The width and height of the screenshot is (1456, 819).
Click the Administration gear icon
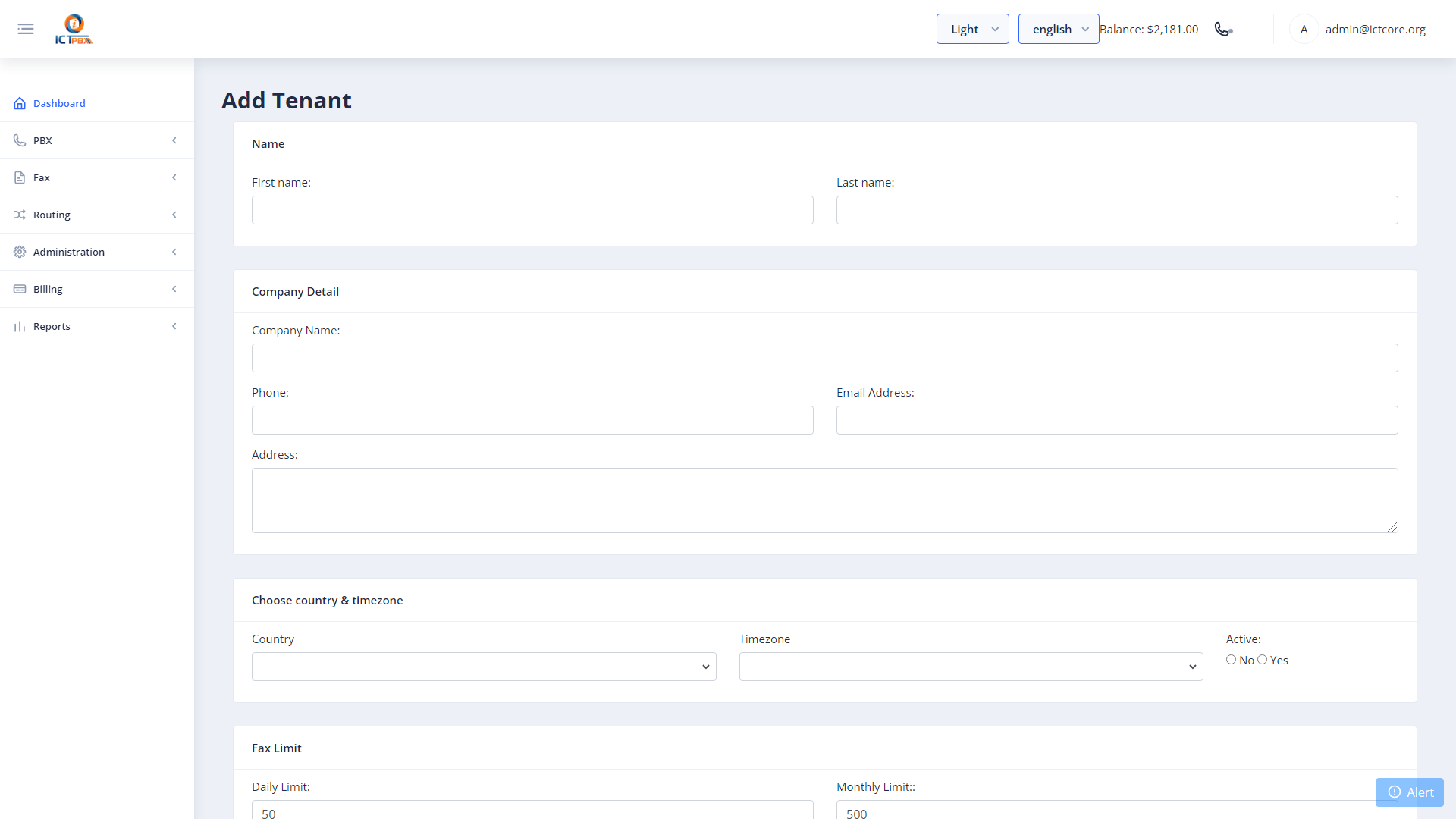20,252
